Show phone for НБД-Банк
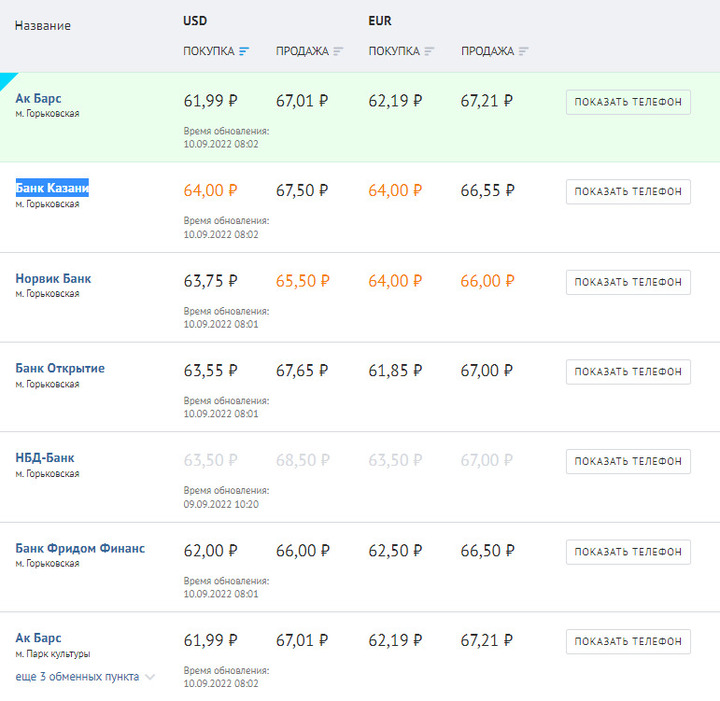 tap(628, 462)
